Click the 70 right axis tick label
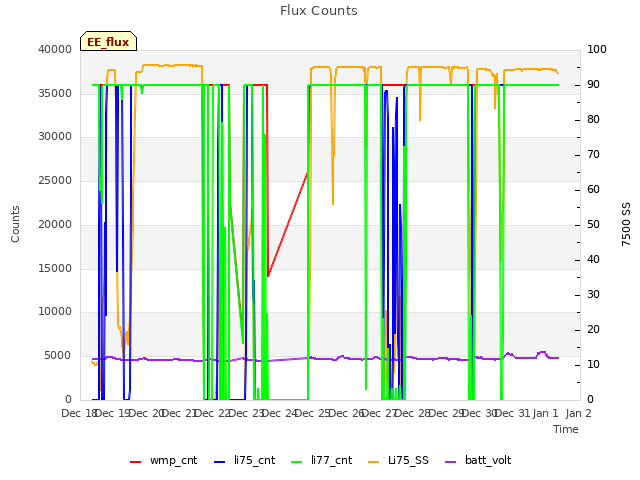 pos(593,155)
